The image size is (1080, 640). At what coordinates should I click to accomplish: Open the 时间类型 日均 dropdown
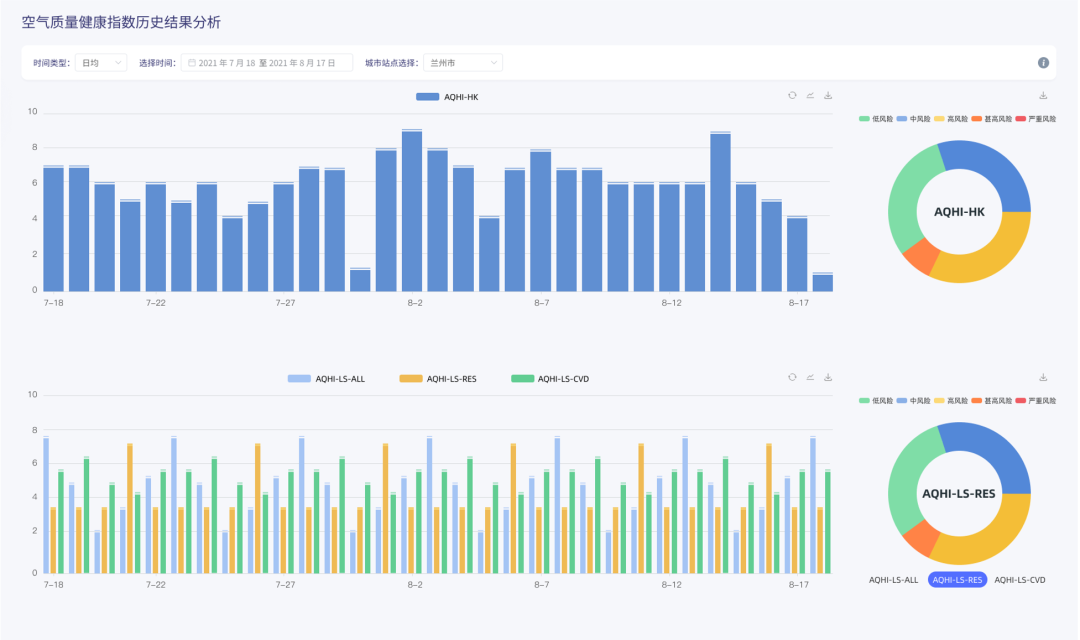pyautogui.click(x=101, y=63)
